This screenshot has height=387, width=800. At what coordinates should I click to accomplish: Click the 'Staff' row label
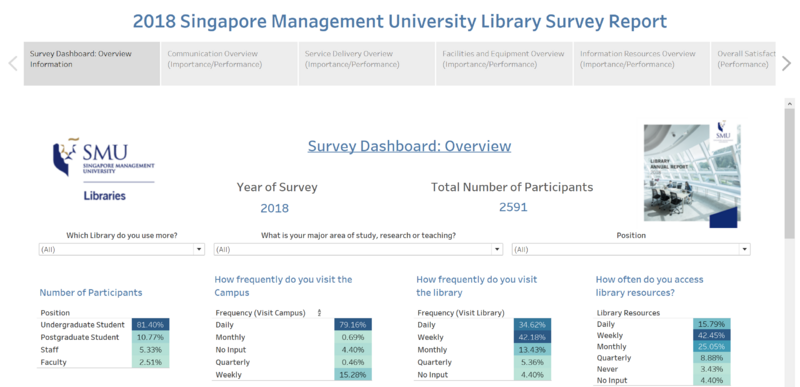point(49,350)
